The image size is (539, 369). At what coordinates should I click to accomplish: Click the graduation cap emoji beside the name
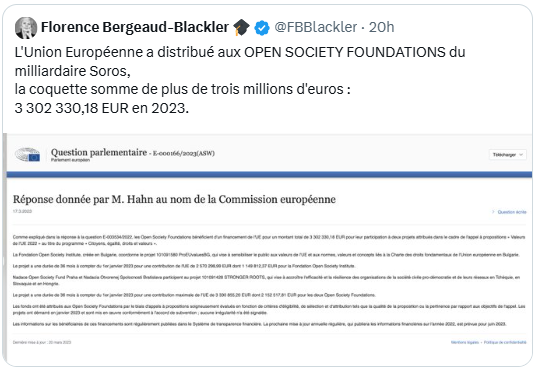point(241,28)
